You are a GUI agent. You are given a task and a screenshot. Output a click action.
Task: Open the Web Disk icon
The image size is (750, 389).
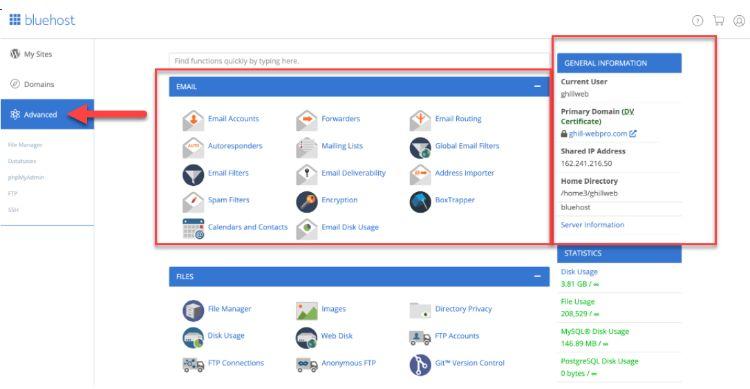pyautogui.click(x=307, y=337)
